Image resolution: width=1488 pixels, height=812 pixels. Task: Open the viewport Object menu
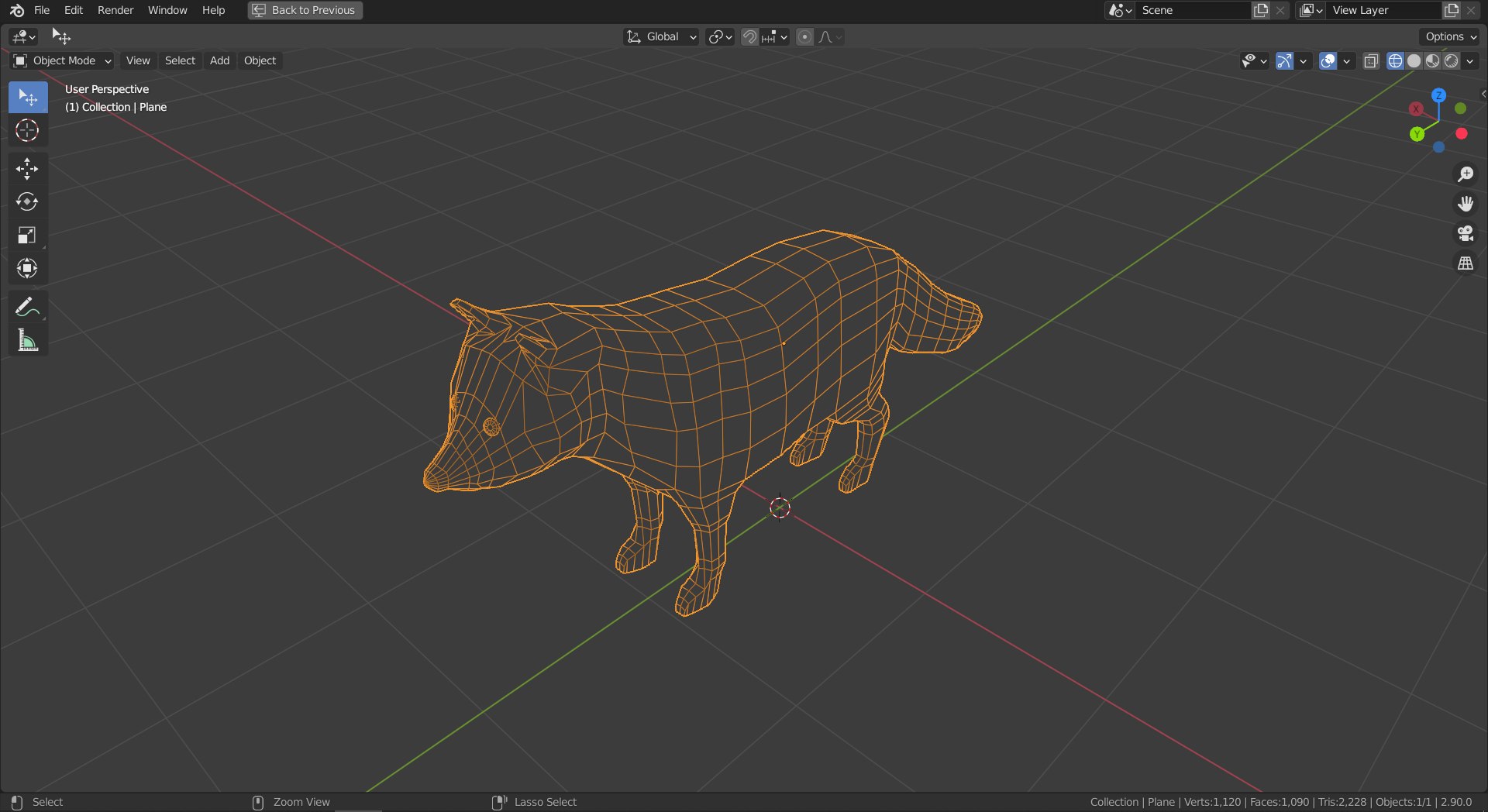coord(260,60)
